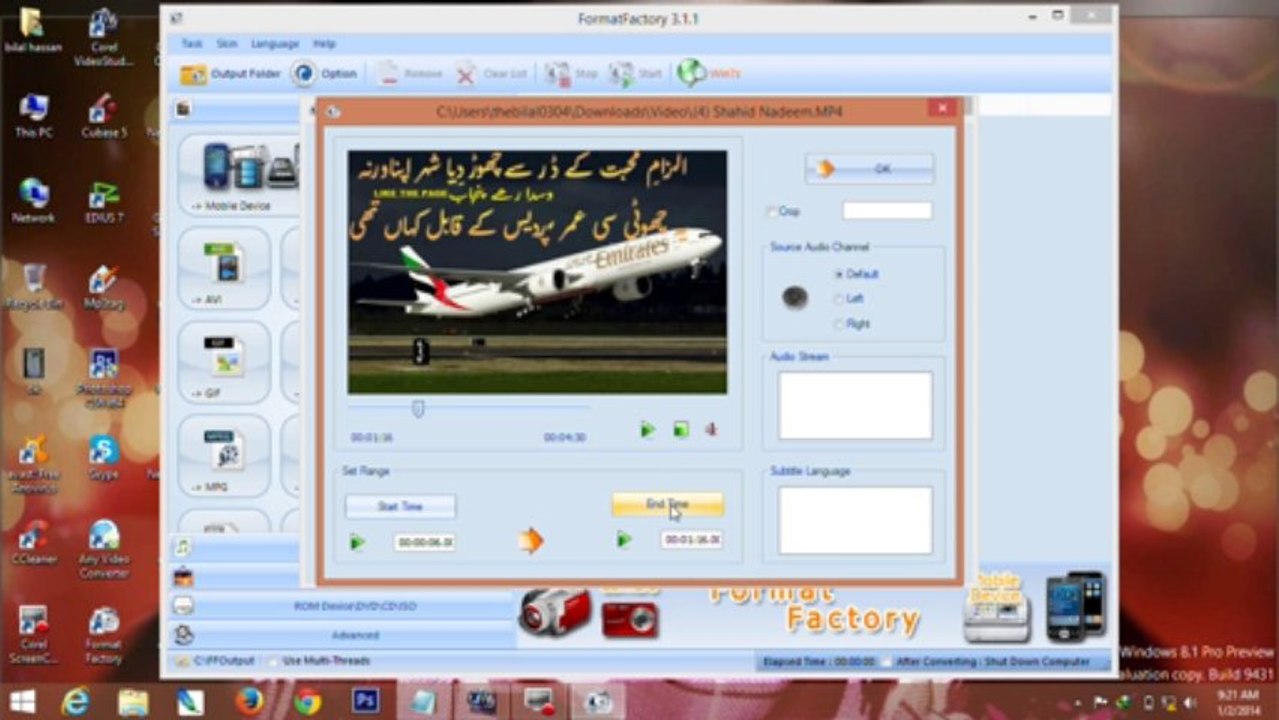Image resolution: width=1279 pixels, height=720 pixels.
Task: Open the Task menu
Action: [191, 44]
